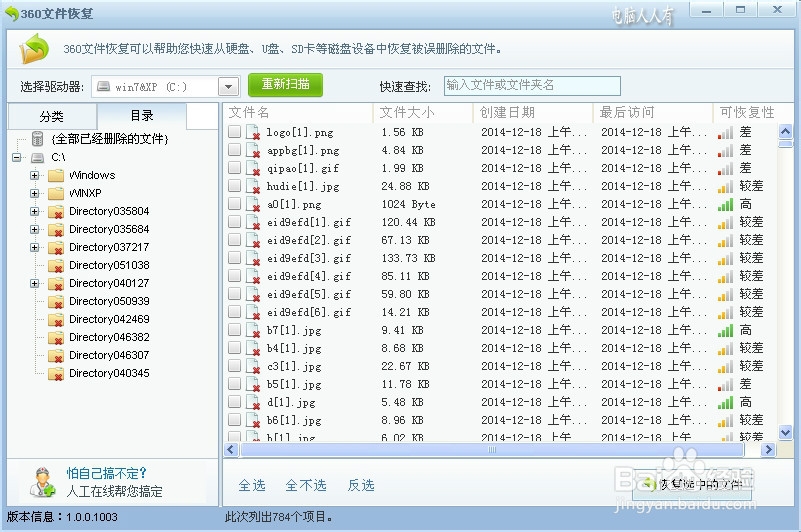Select the checkbox for b4[1].jpg
Screen dimensions: 801x532
tap(234, 348)
